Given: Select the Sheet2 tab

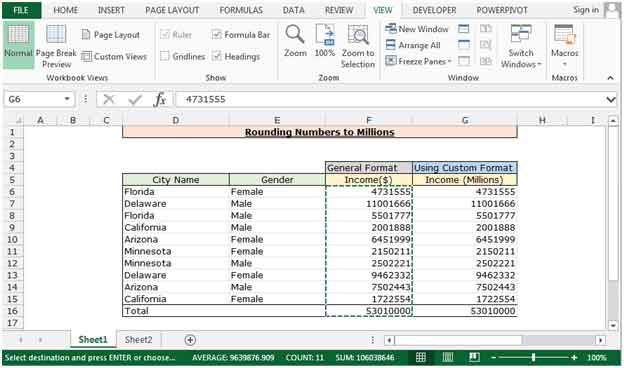Looking at the screenshot, I should coord(138,340).
